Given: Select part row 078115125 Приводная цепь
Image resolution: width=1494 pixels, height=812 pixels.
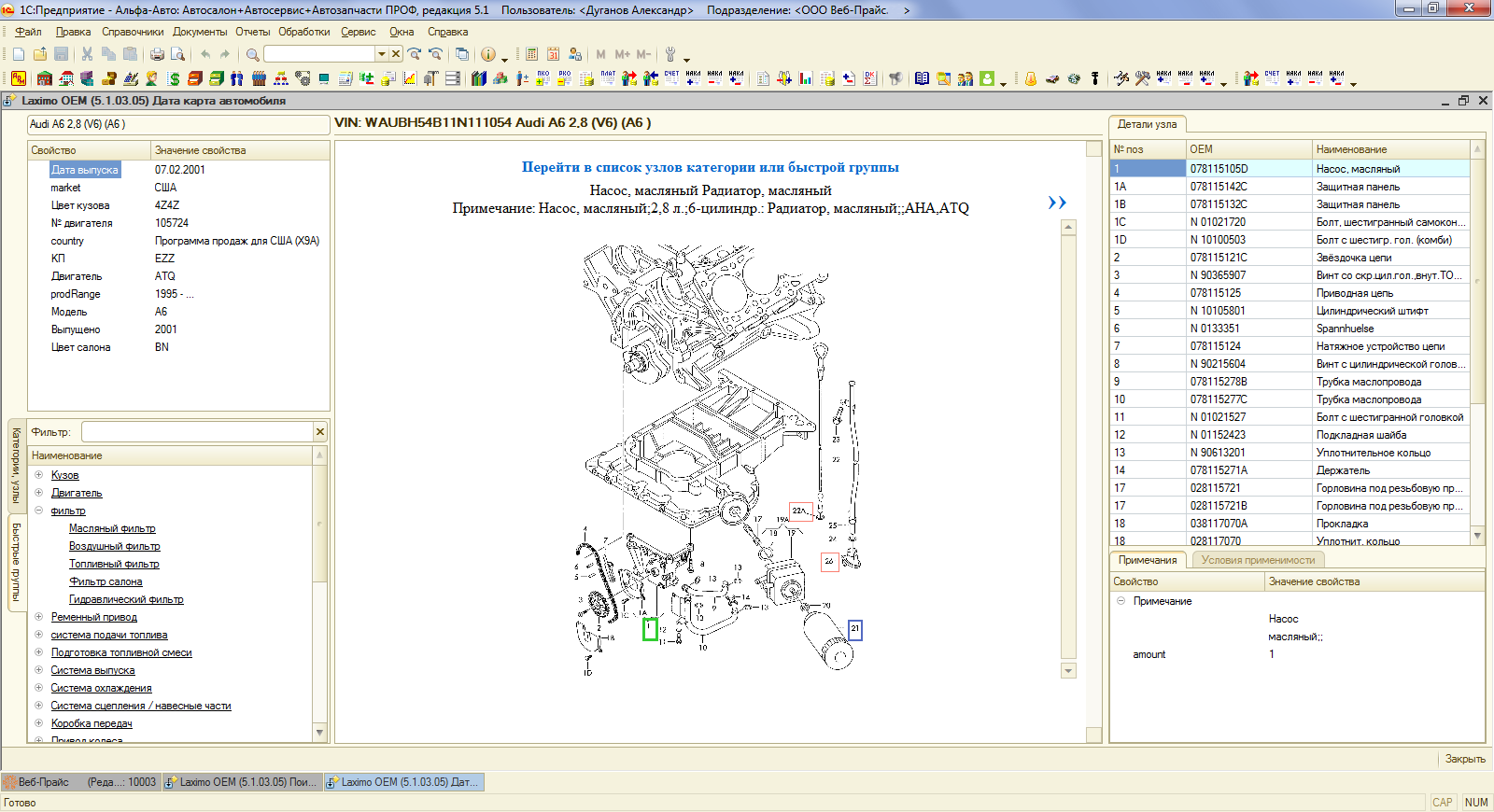Looking at the screenshot, I should coord(1290,293).
